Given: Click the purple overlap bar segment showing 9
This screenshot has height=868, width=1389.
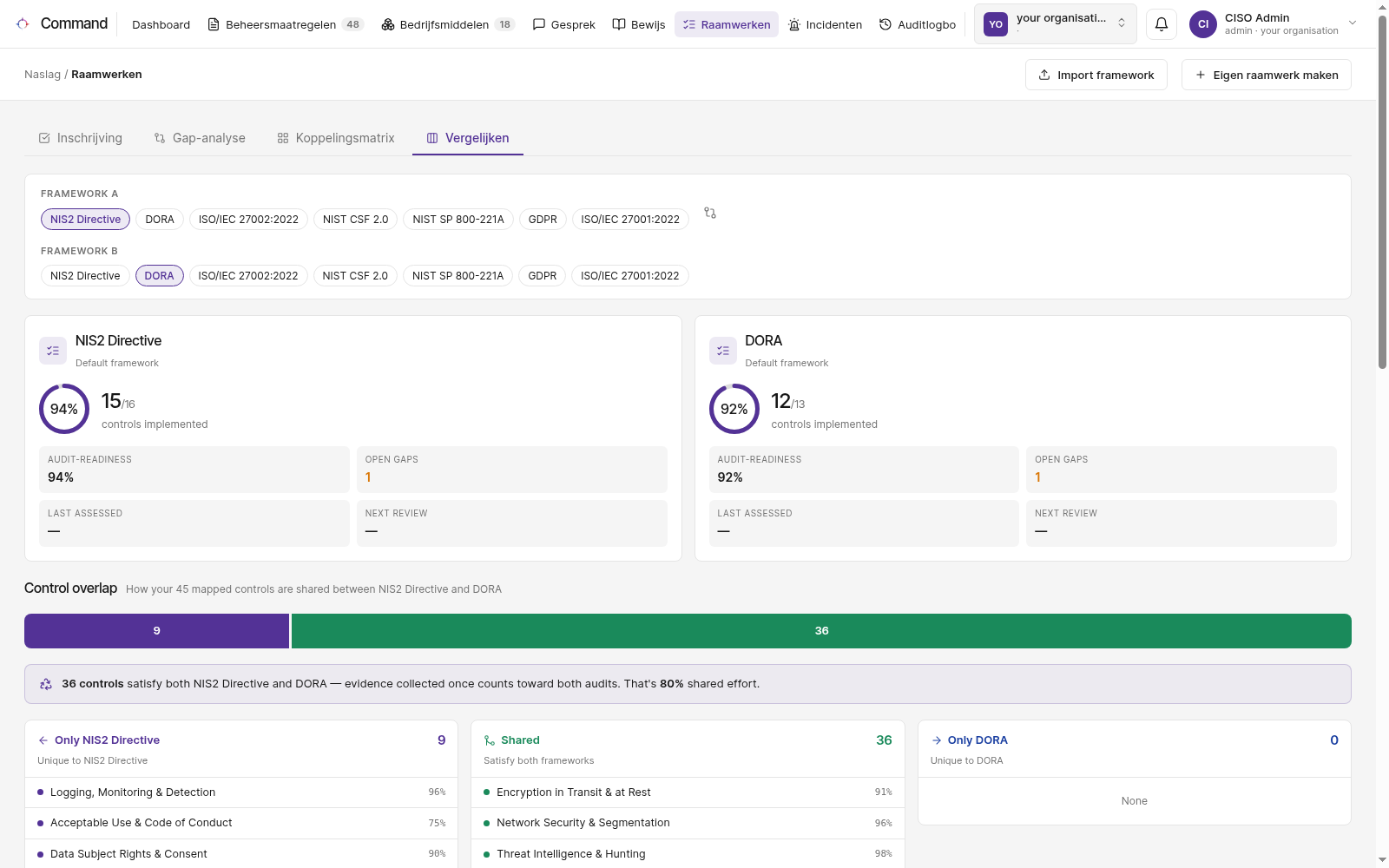Looking at the screenshot, I should click(x=156, y=631).
